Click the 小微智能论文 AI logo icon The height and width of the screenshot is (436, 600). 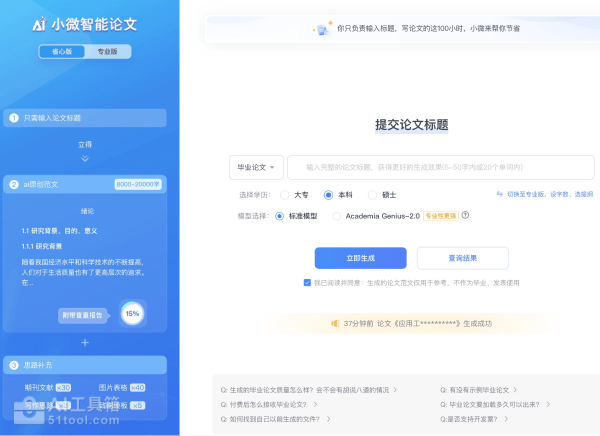point(39,25)
